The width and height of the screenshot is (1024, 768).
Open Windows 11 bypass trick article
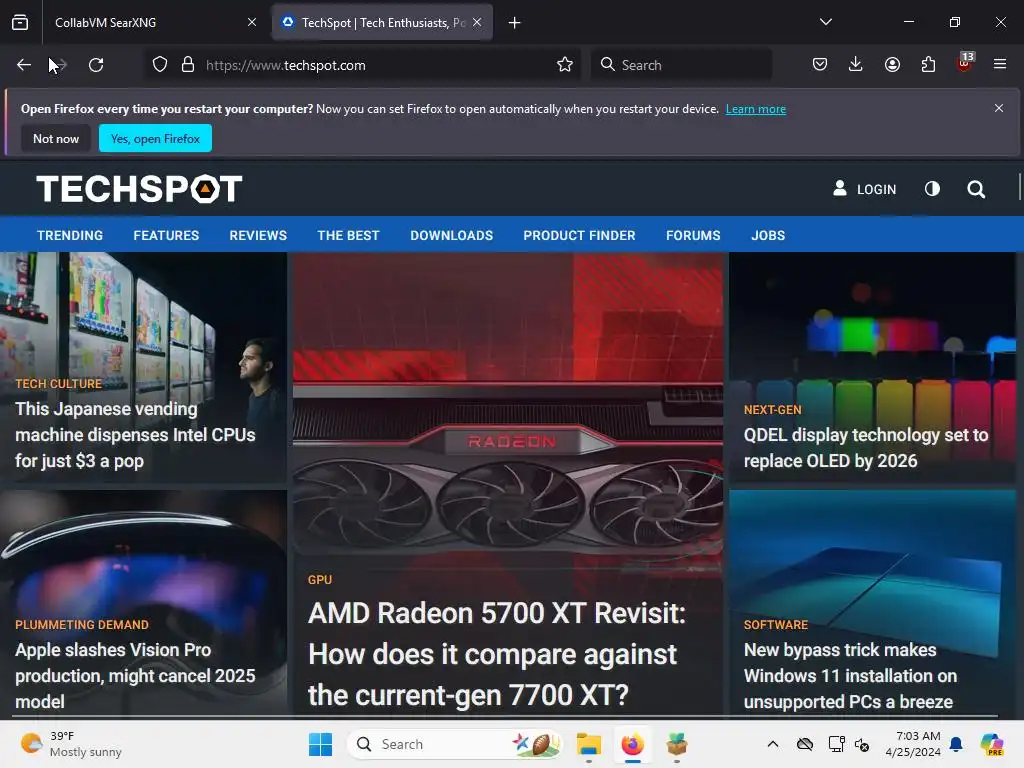tap(850, 675)
